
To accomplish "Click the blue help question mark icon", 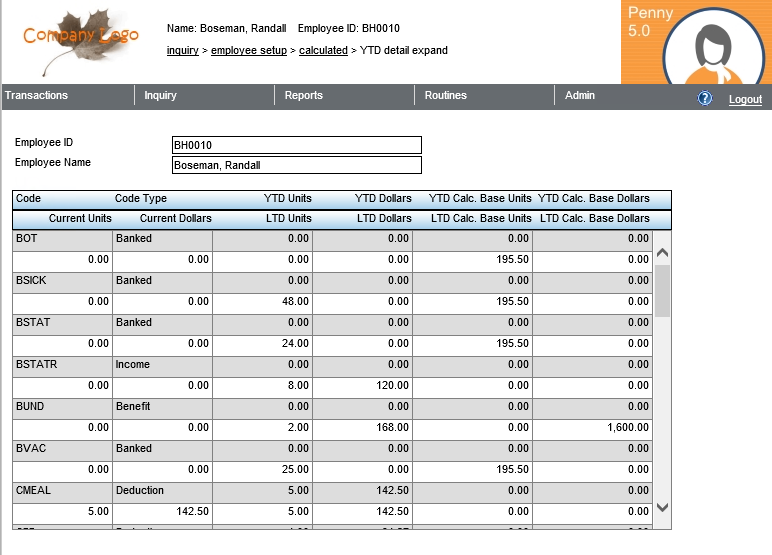I will (705, 98).
